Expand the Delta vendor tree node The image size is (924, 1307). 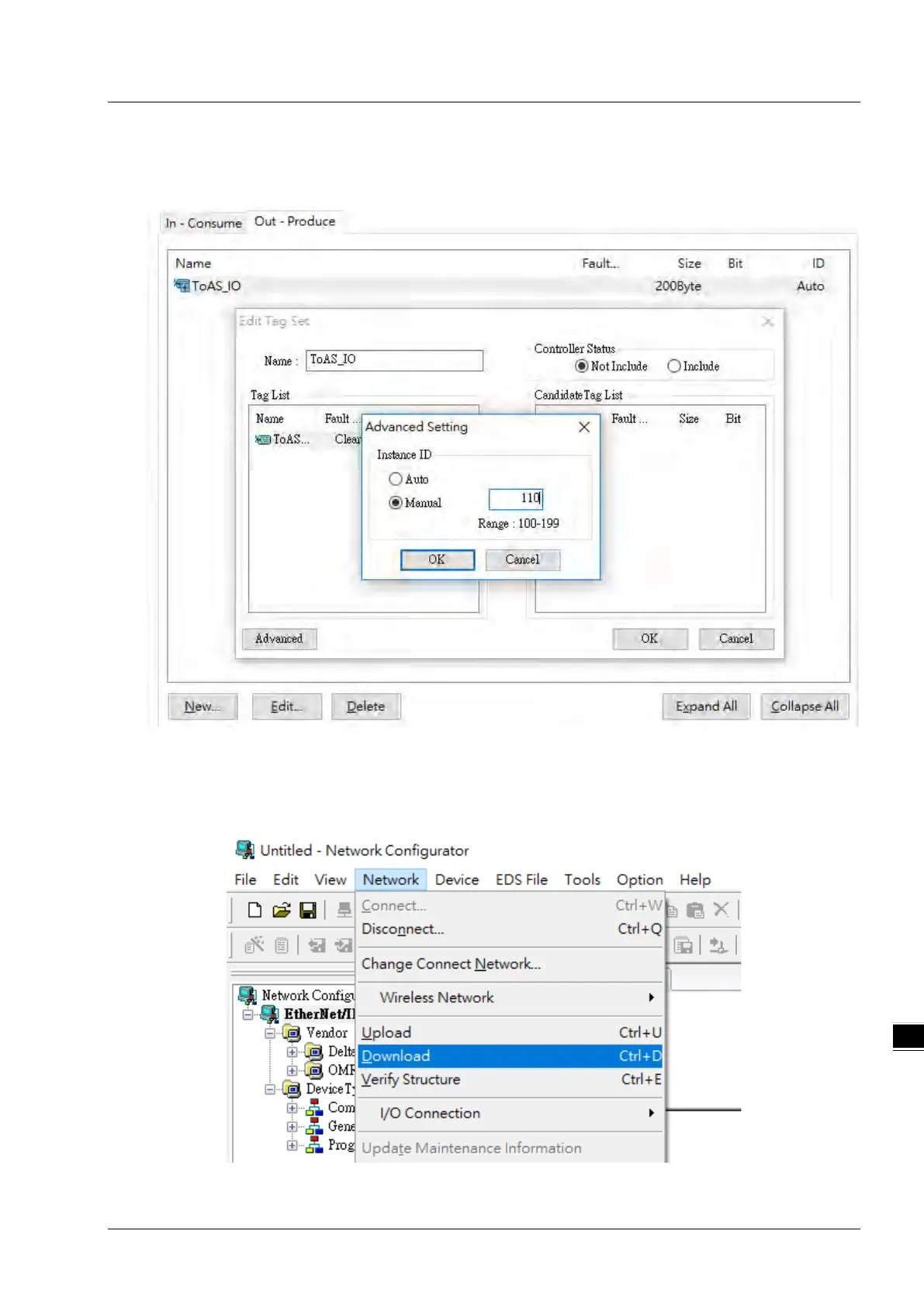click(292, 1052)
